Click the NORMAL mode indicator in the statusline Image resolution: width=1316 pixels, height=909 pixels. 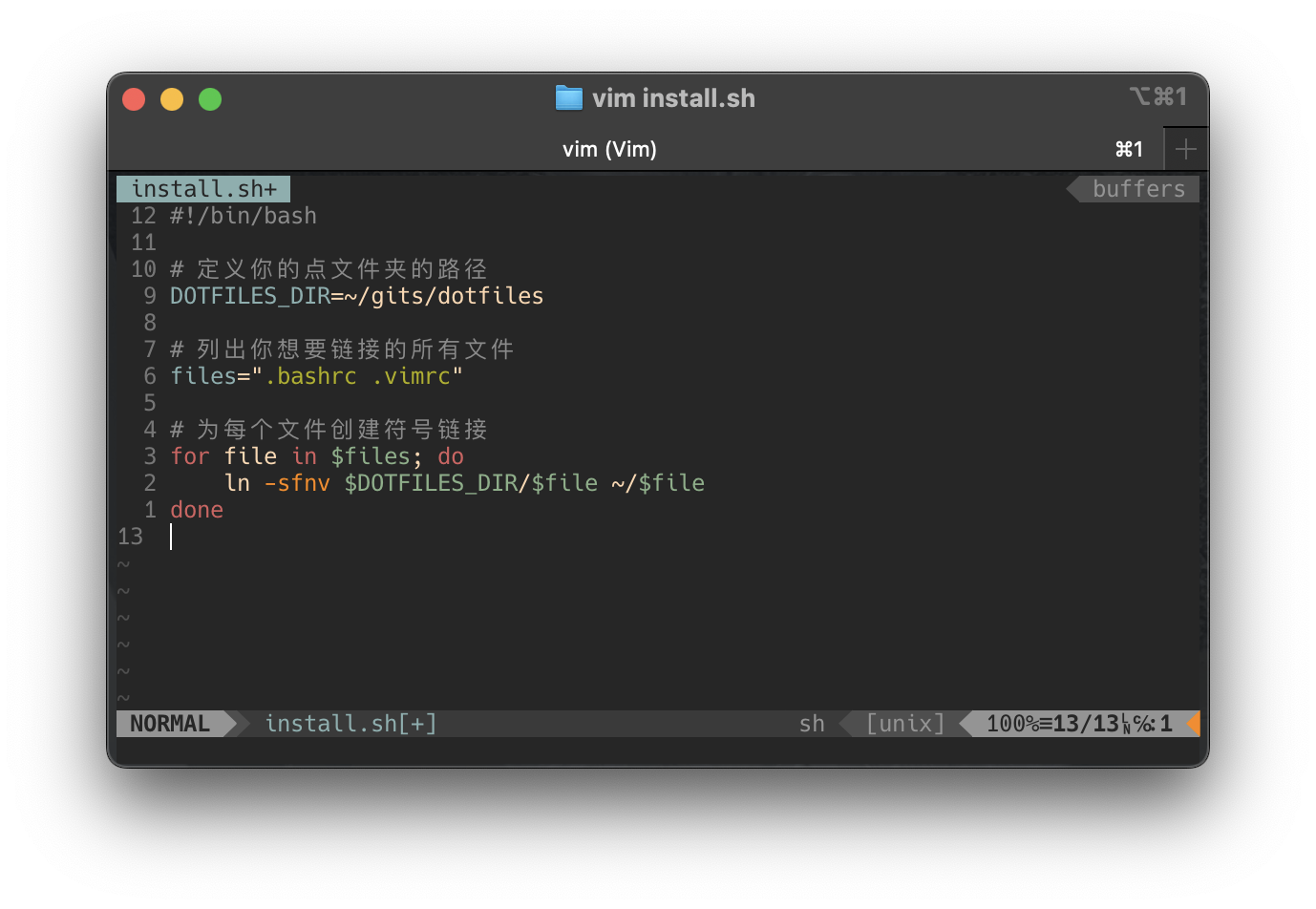(x=170, y=724)
